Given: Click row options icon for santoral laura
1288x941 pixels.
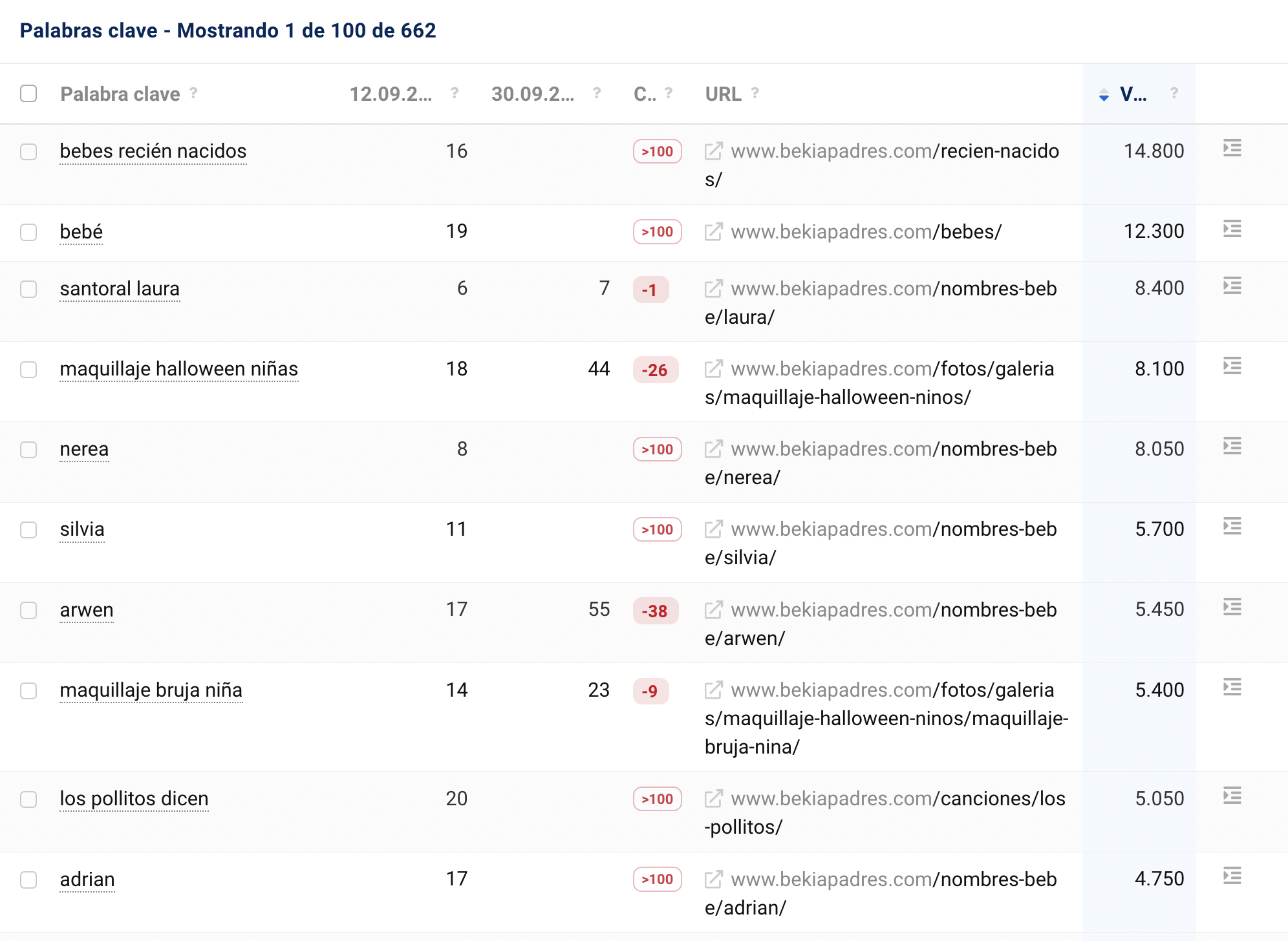Looking at the screenshot, I should [1232, 286].
